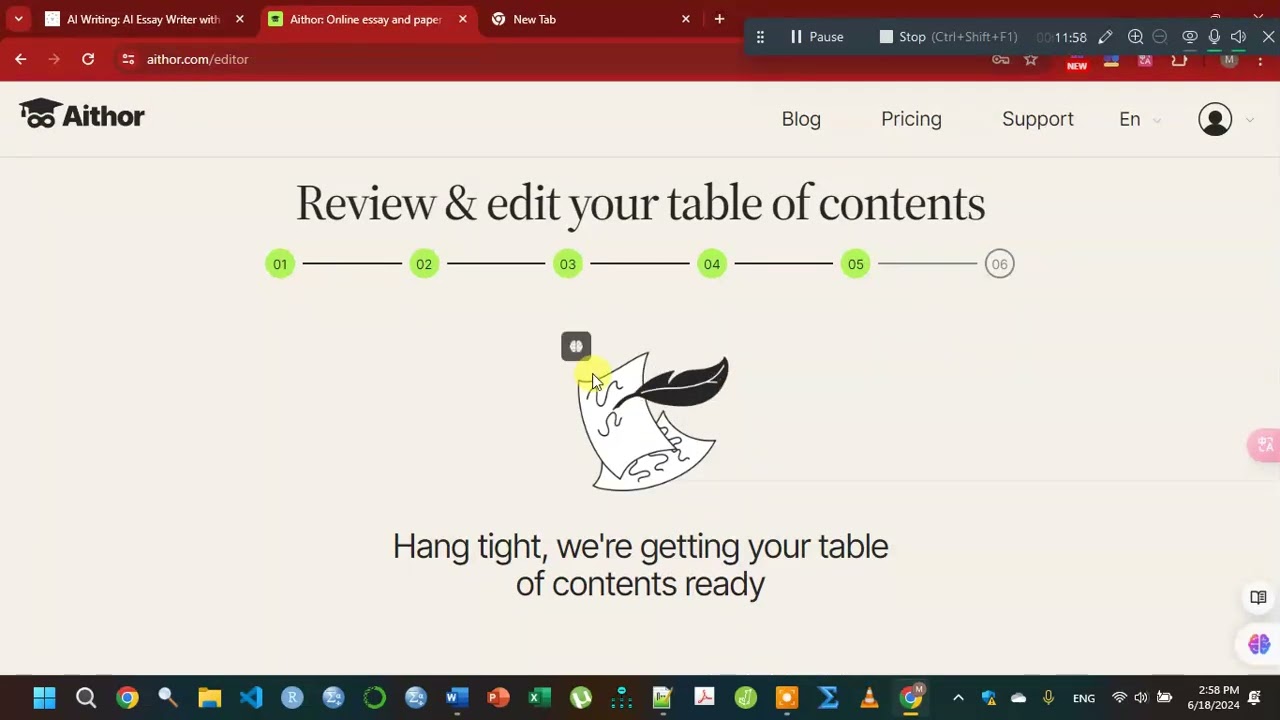
Task: Stop the screen recording
Action: pyautogui.click(x=948, y=37)
